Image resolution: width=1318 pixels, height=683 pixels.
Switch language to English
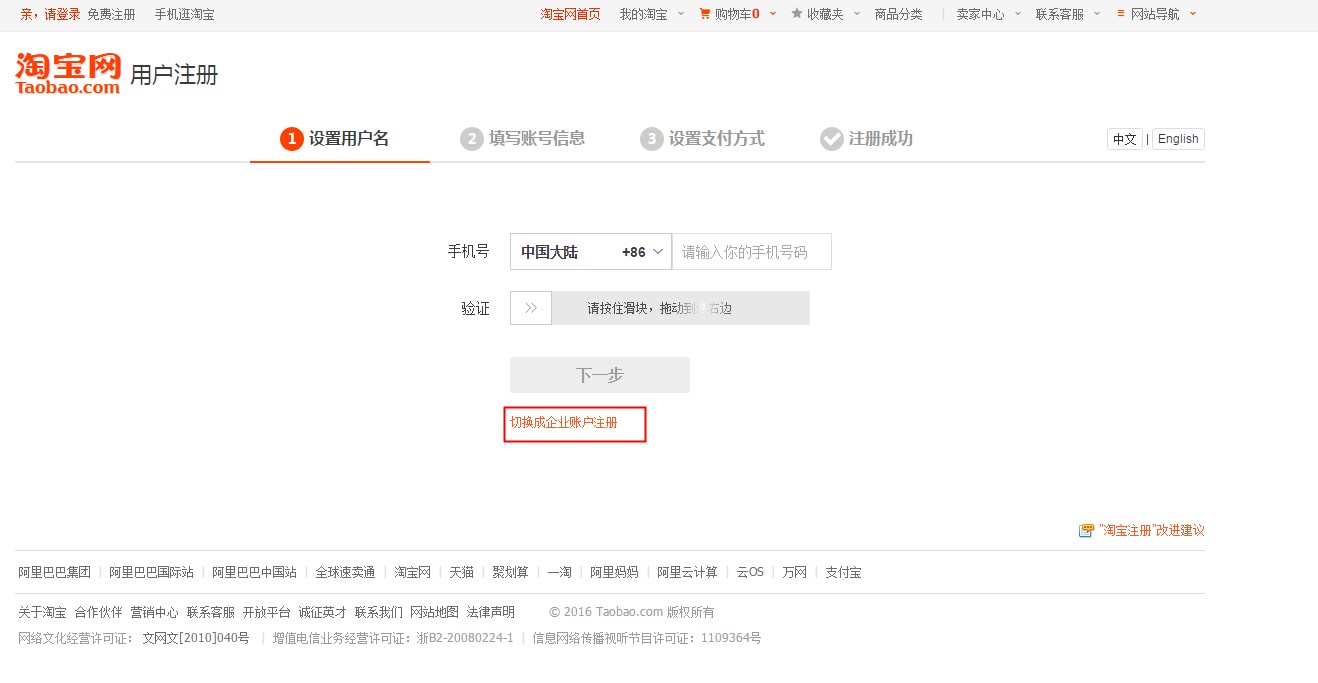coord(1178,139)
